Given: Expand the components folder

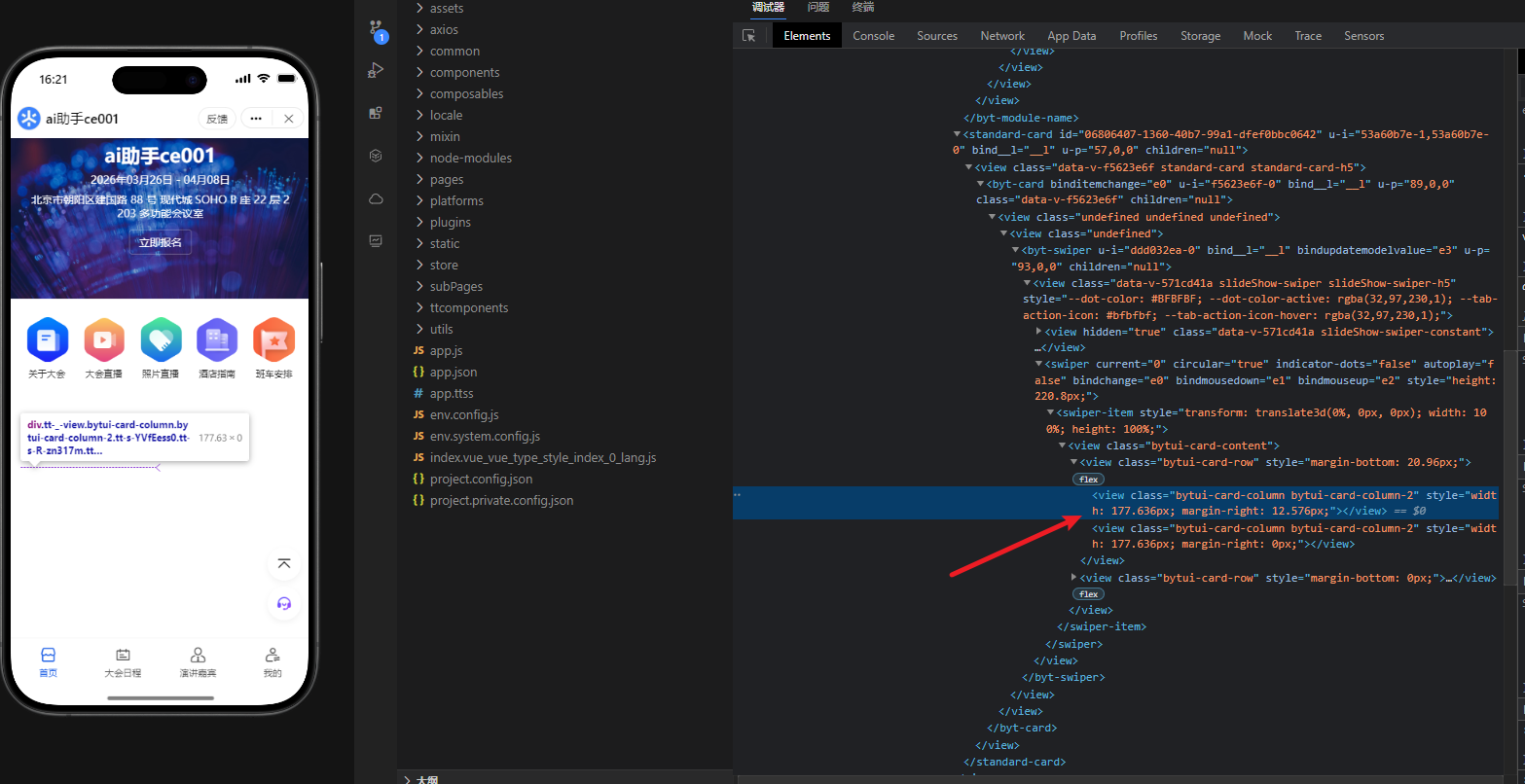Looking at the screenshot, I should (x=464, y=73).
